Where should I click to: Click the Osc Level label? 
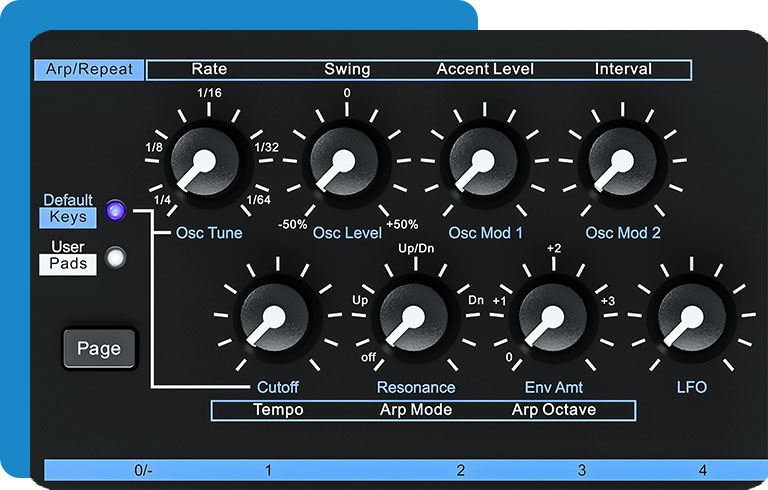347,233
